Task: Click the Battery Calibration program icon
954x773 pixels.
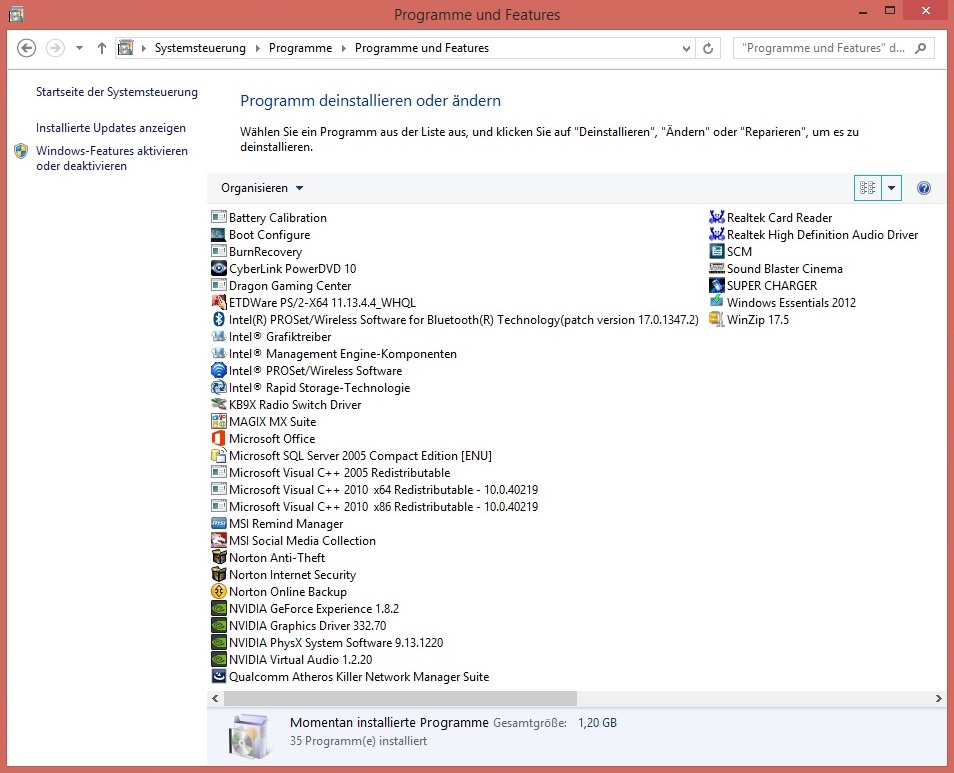Action: tap(218, 217)
